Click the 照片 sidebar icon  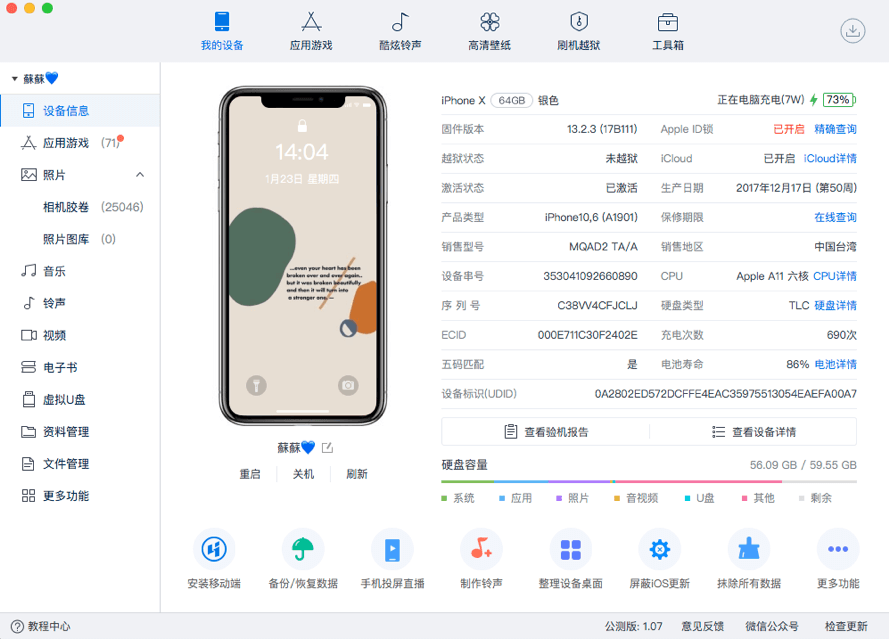28,175
